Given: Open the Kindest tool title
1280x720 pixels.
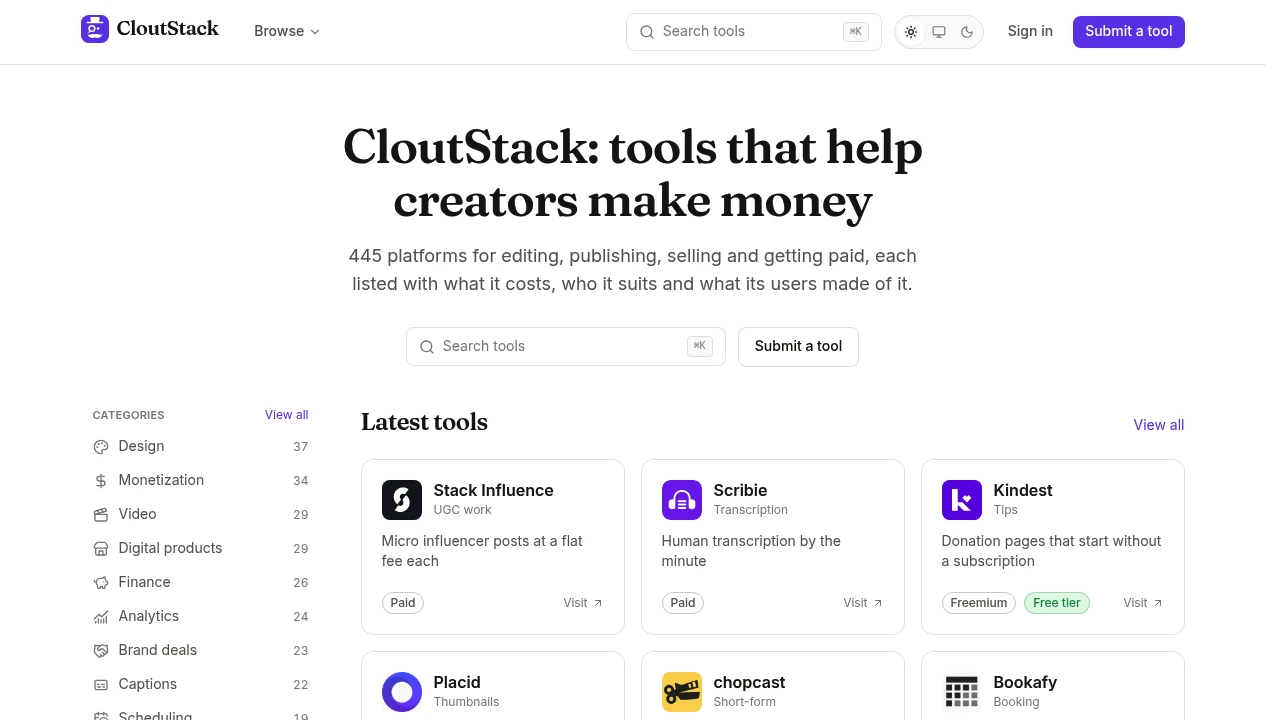Looking at the screenshot, I should coord(1023,490).
